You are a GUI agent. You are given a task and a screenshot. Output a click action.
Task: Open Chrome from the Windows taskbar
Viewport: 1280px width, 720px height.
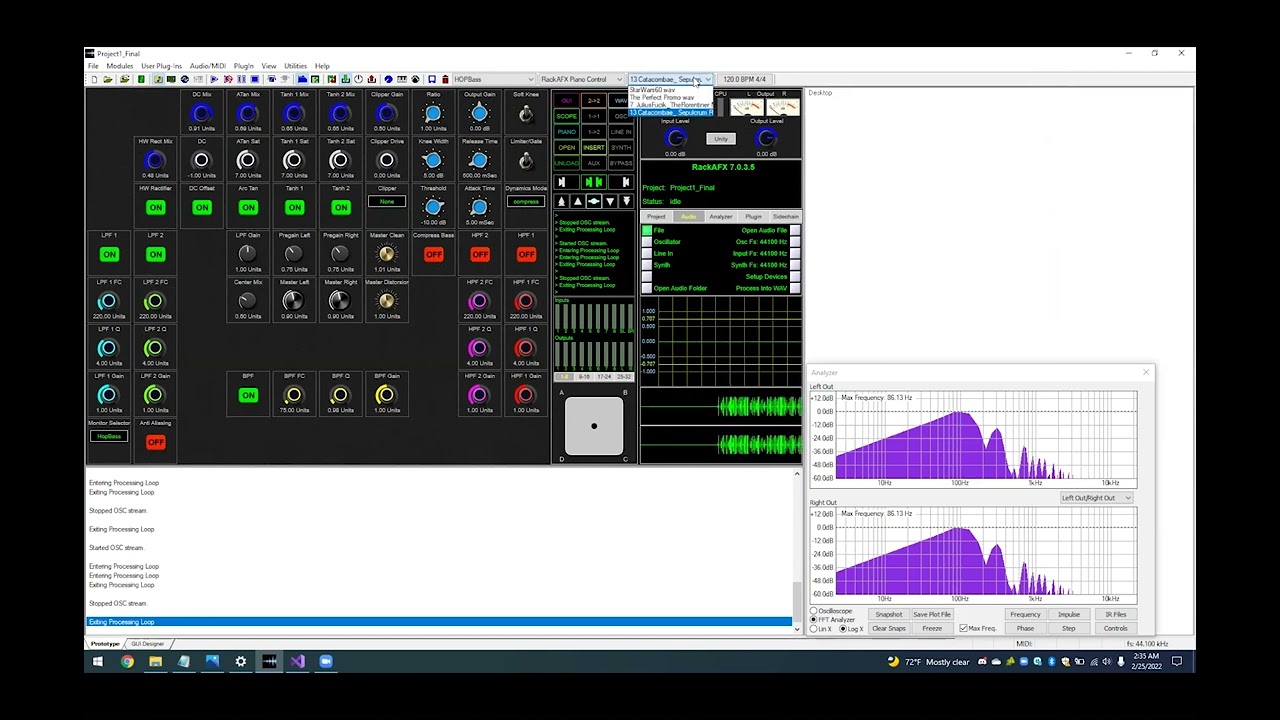click(127, 661)
